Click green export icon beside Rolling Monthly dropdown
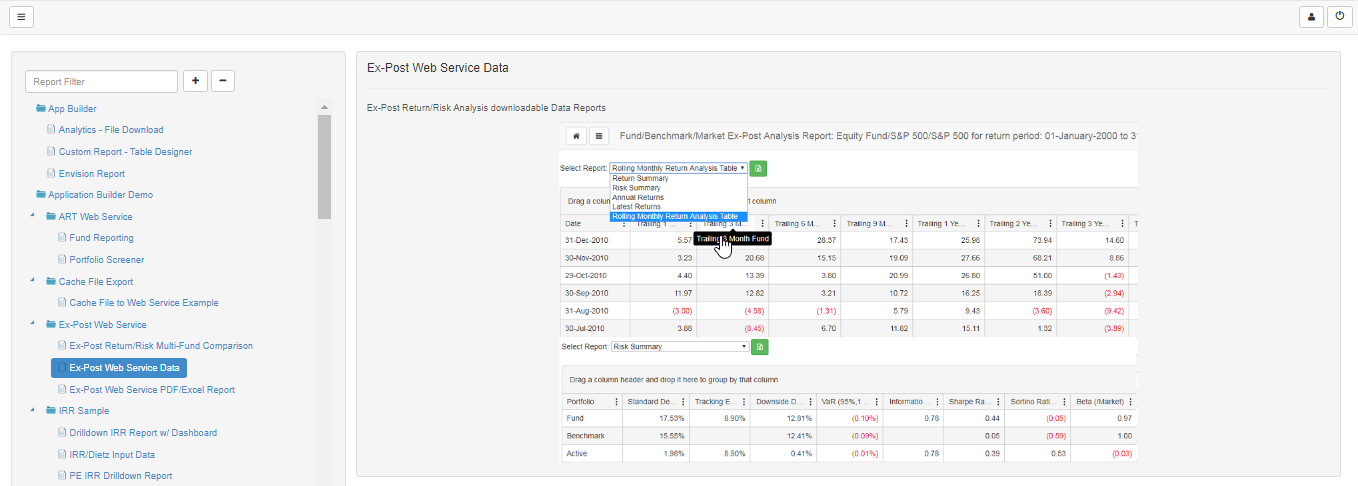 [759, 169]
